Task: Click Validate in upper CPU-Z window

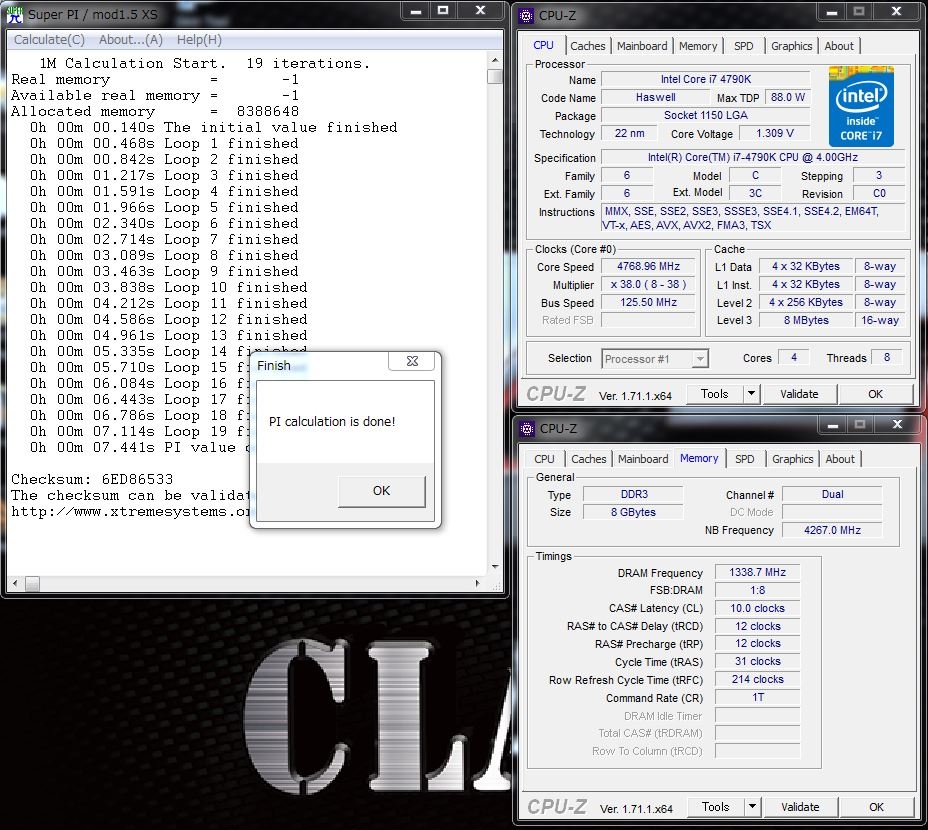Action: 799,394
